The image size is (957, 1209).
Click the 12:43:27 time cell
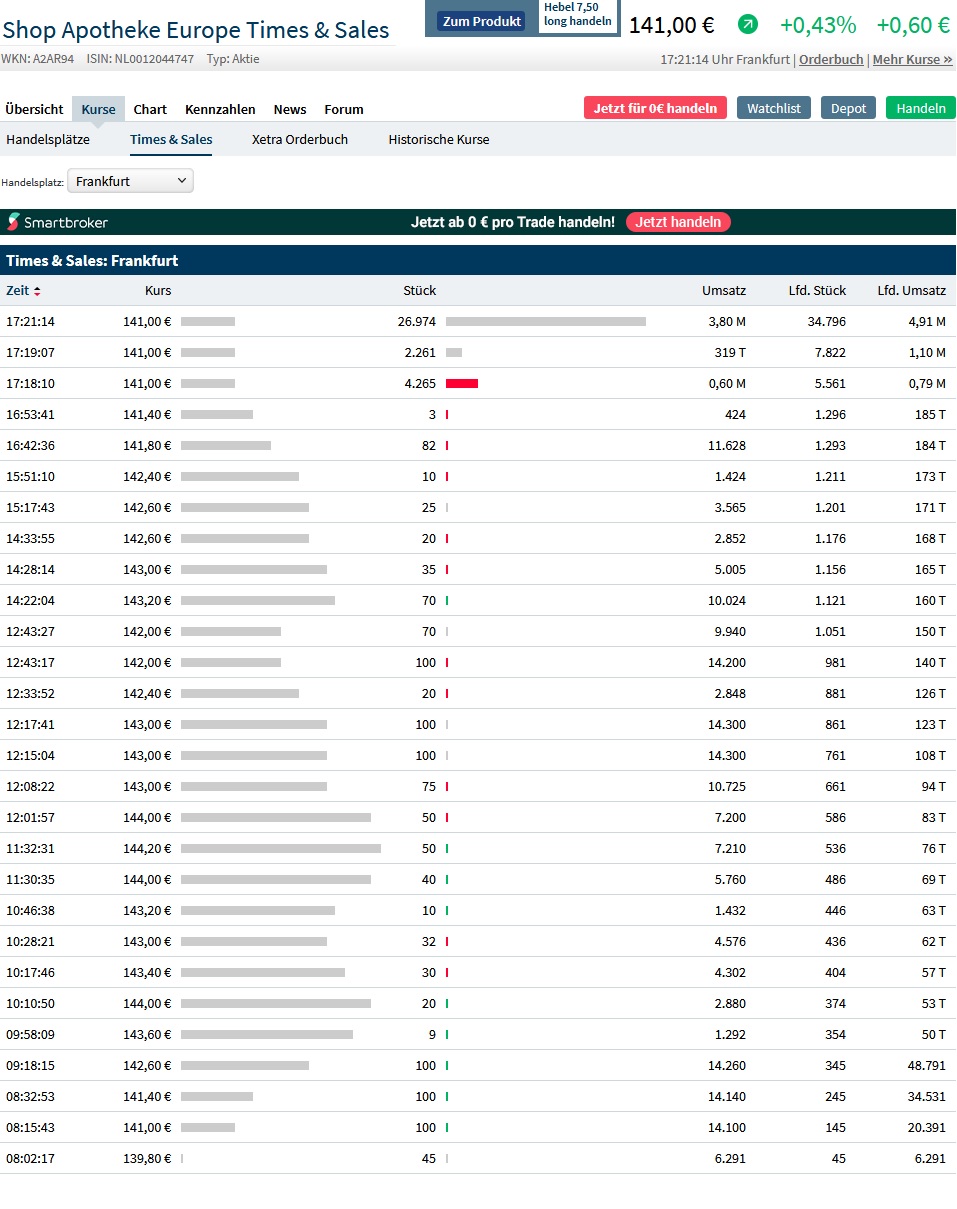click(30, 632)
